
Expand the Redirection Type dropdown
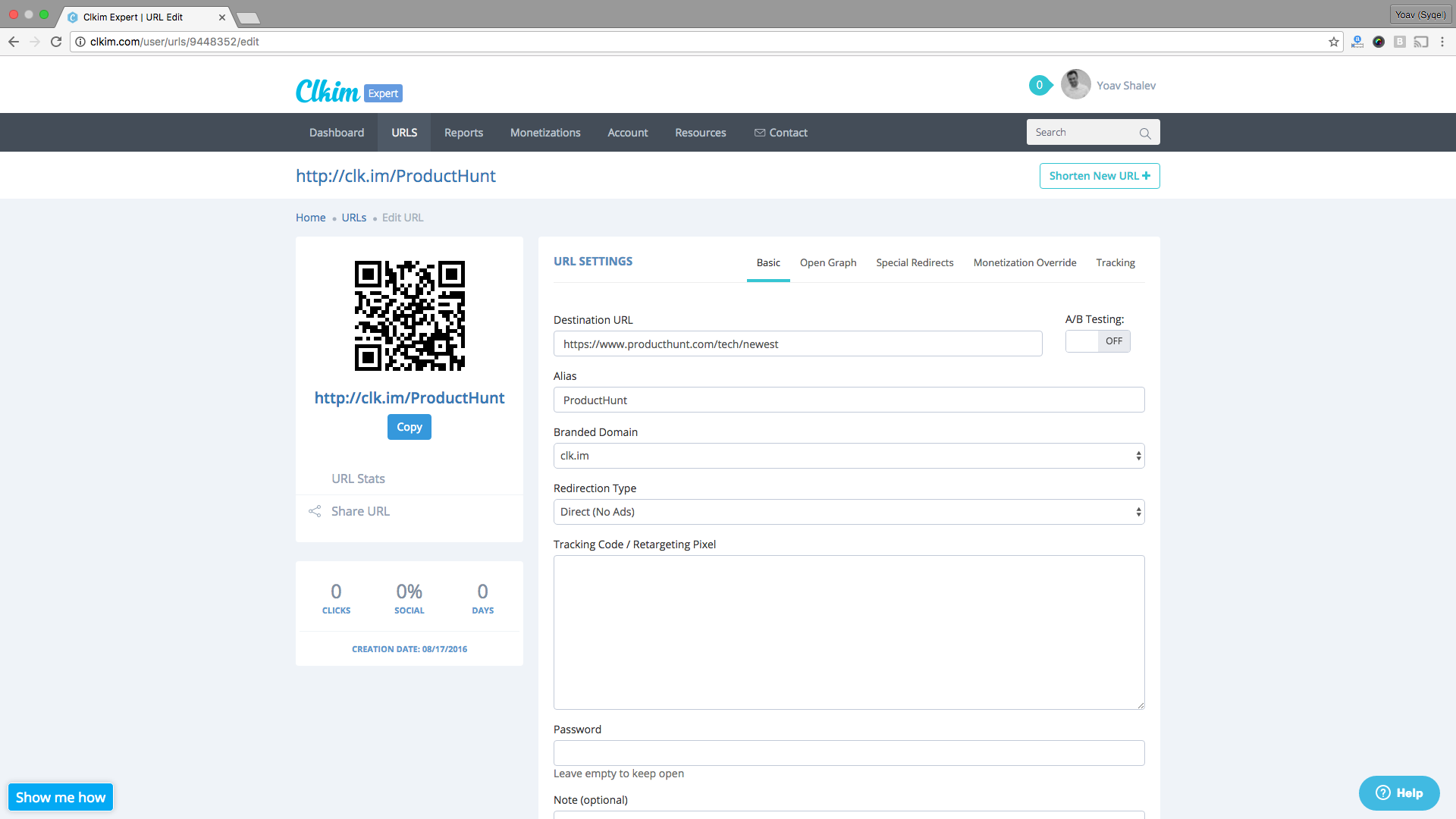[x=849, y=512]
